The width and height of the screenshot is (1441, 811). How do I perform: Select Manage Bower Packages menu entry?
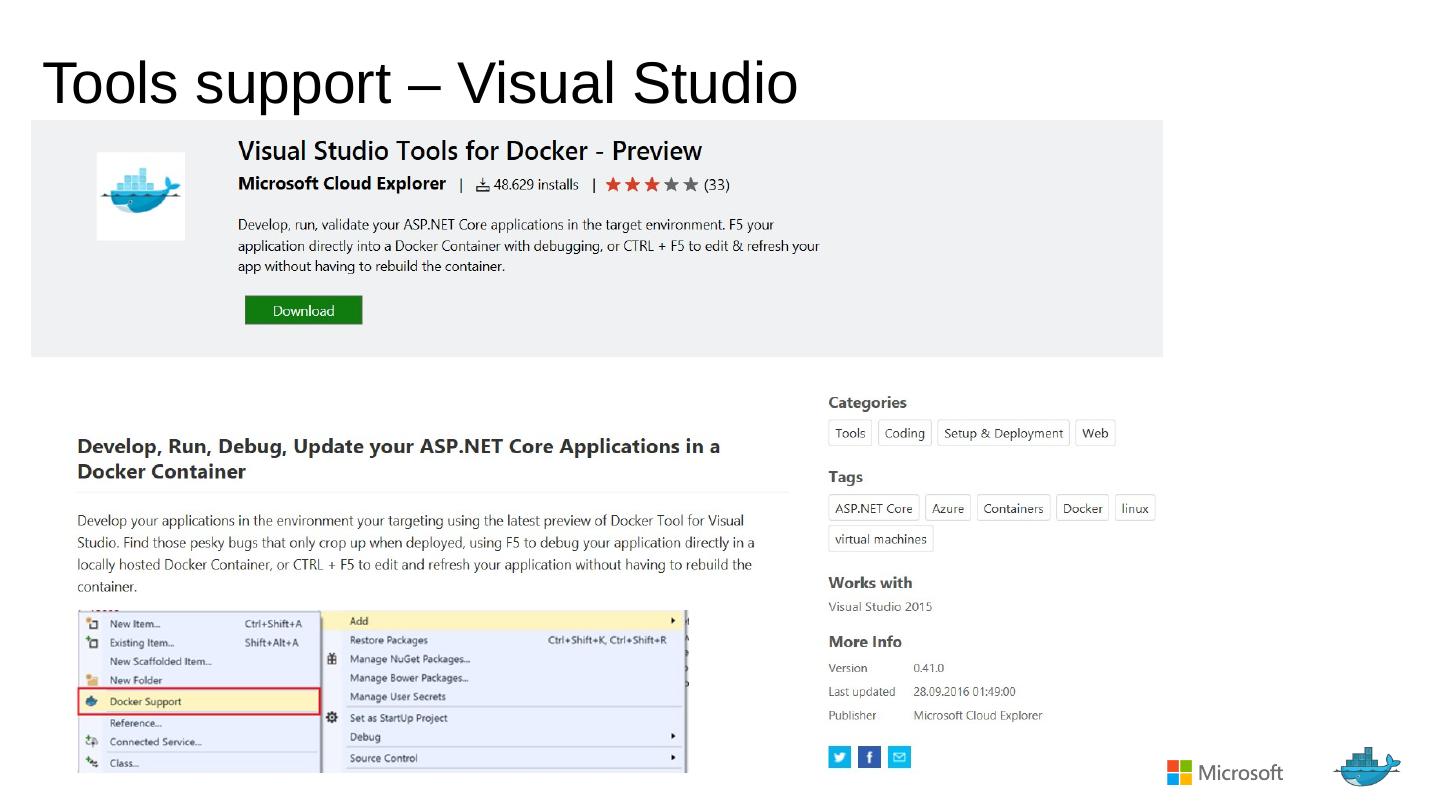[x=408, y=678]
